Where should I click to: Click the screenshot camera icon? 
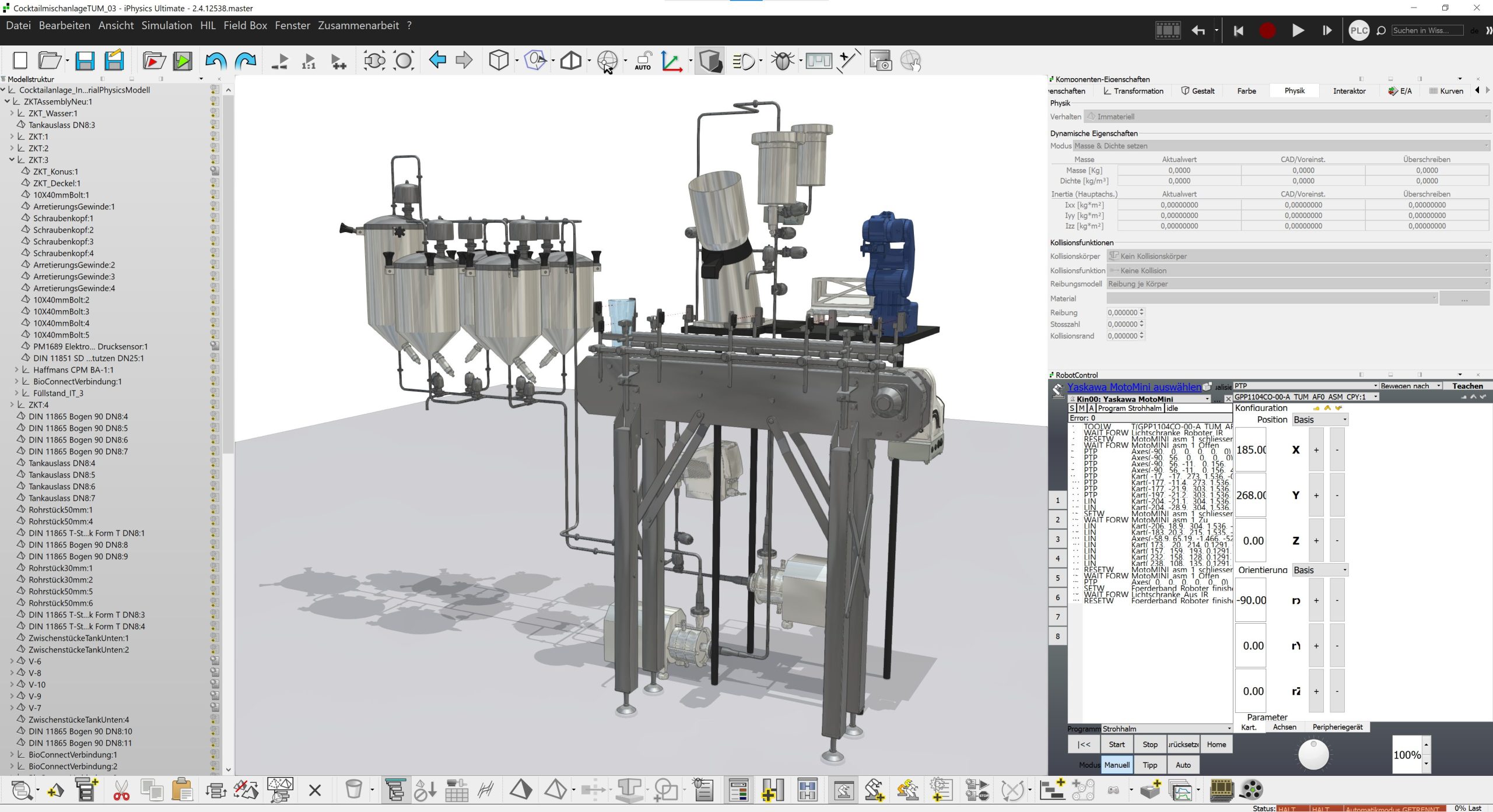coord(880,61)
